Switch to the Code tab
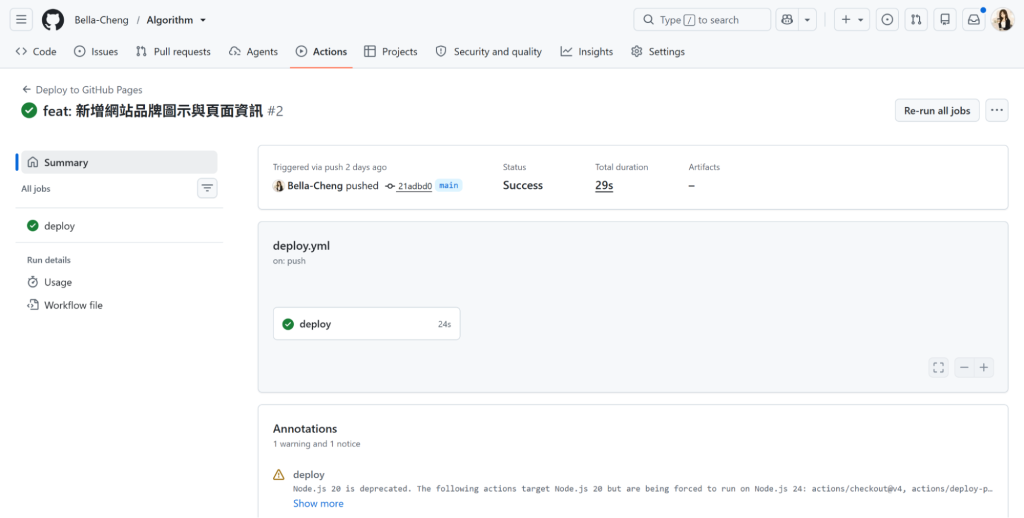The height and width of the screenshot is (518, 1024). 36,52
